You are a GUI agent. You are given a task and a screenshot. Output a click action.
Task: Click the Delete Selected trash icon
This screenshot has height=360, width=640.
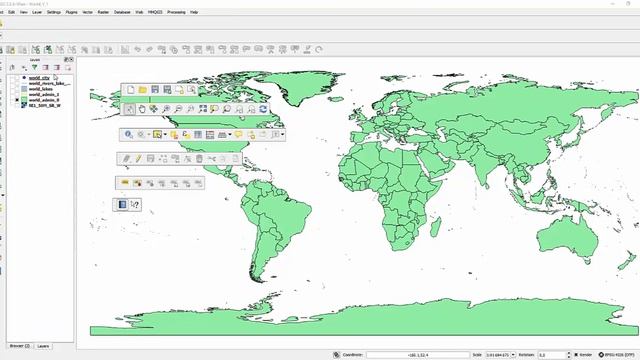(x=199, y=159)
